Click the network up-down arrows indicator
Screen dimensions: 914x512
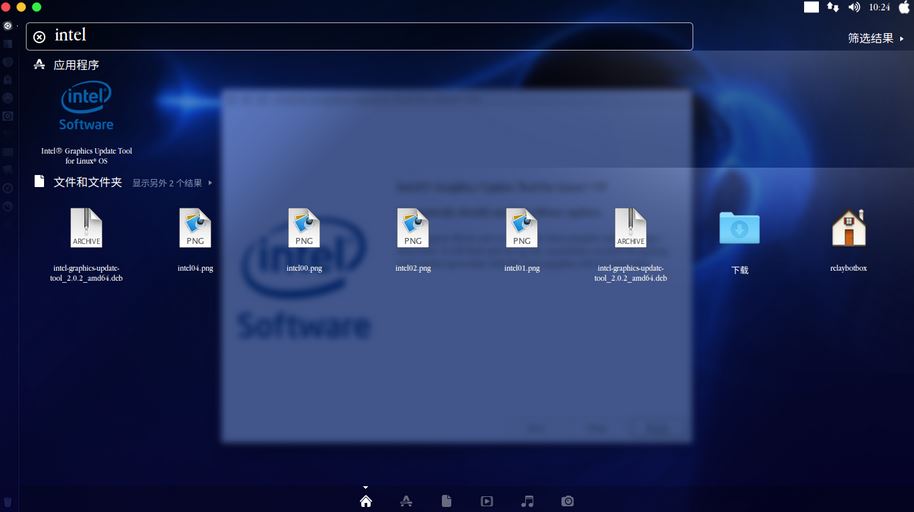833,7
